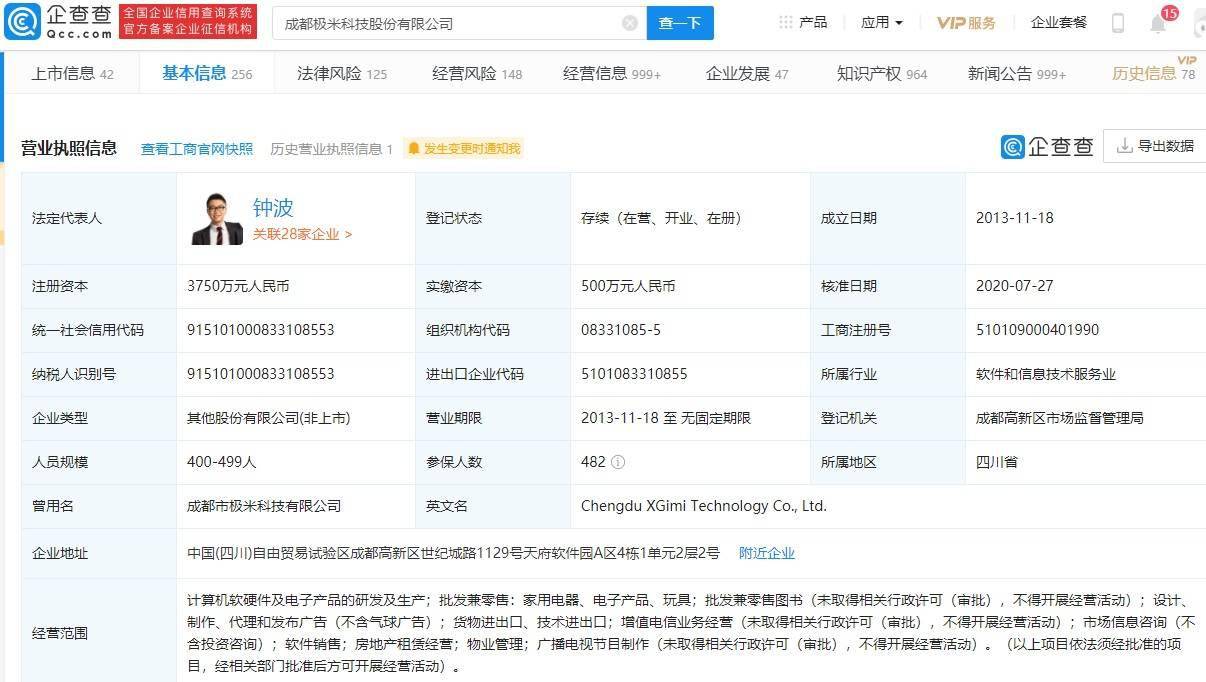
Task: Open 历史营业执照信息 1 link
Action: click(331, 149)
